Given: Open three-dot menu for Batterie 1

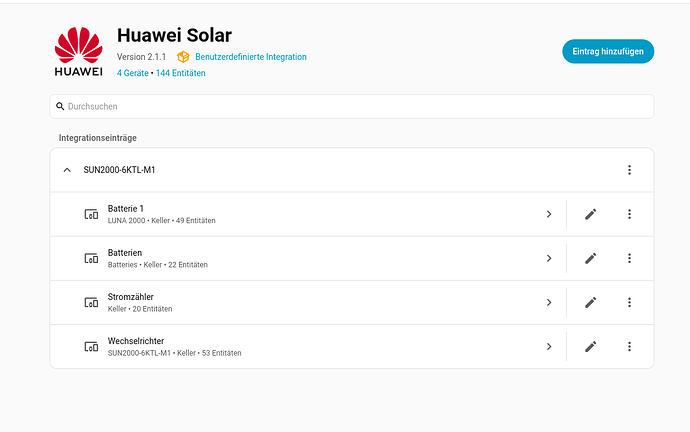Looking at the screenshot, I should coord(629,214).
